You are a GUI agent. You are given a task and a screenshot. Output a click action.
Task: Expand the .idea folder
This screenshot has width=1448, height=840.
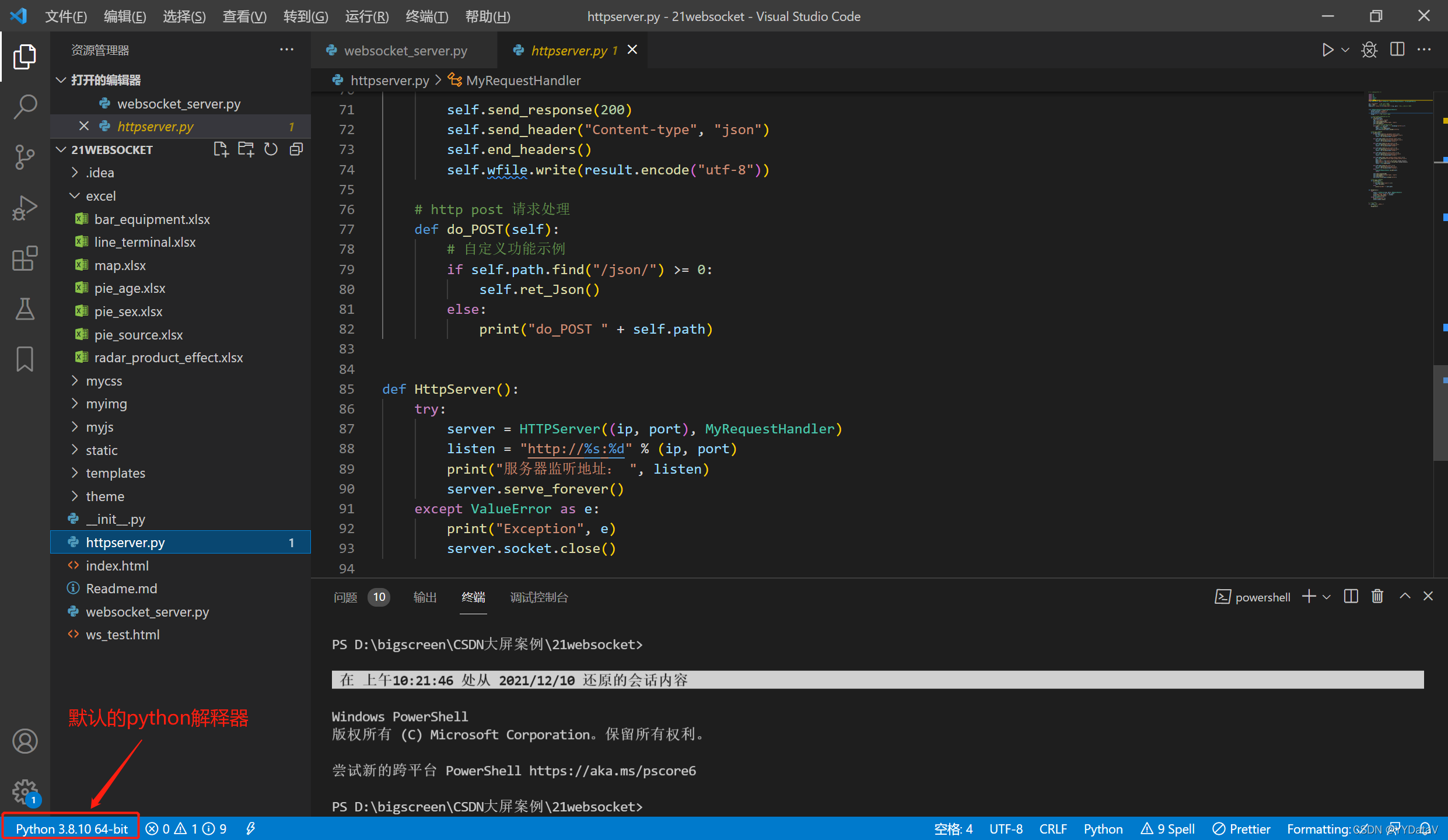pyautogui.click(x=75, y=173)
